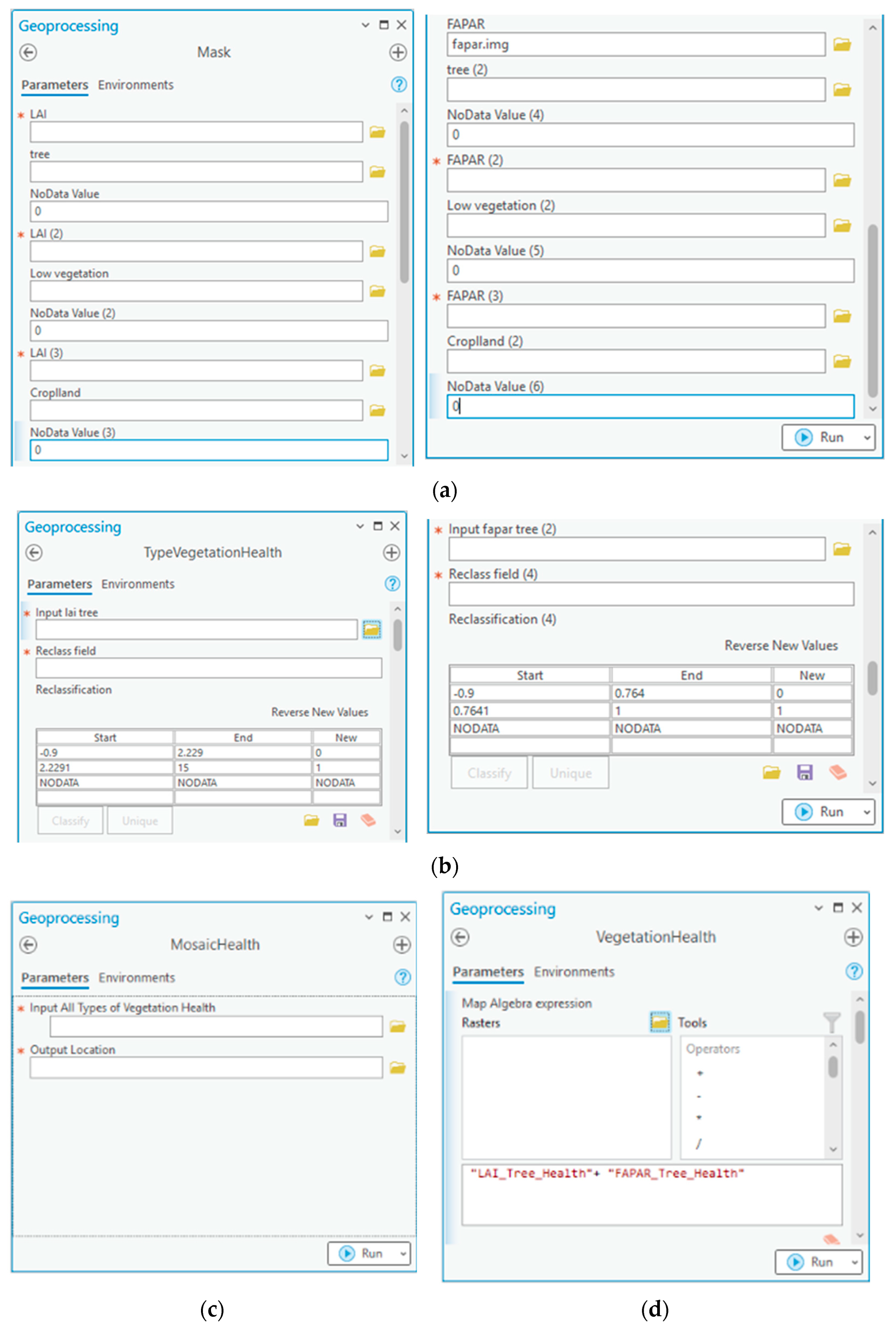
Task: Browse folder for Cropland input in Mask
Action: pos(377,410)
